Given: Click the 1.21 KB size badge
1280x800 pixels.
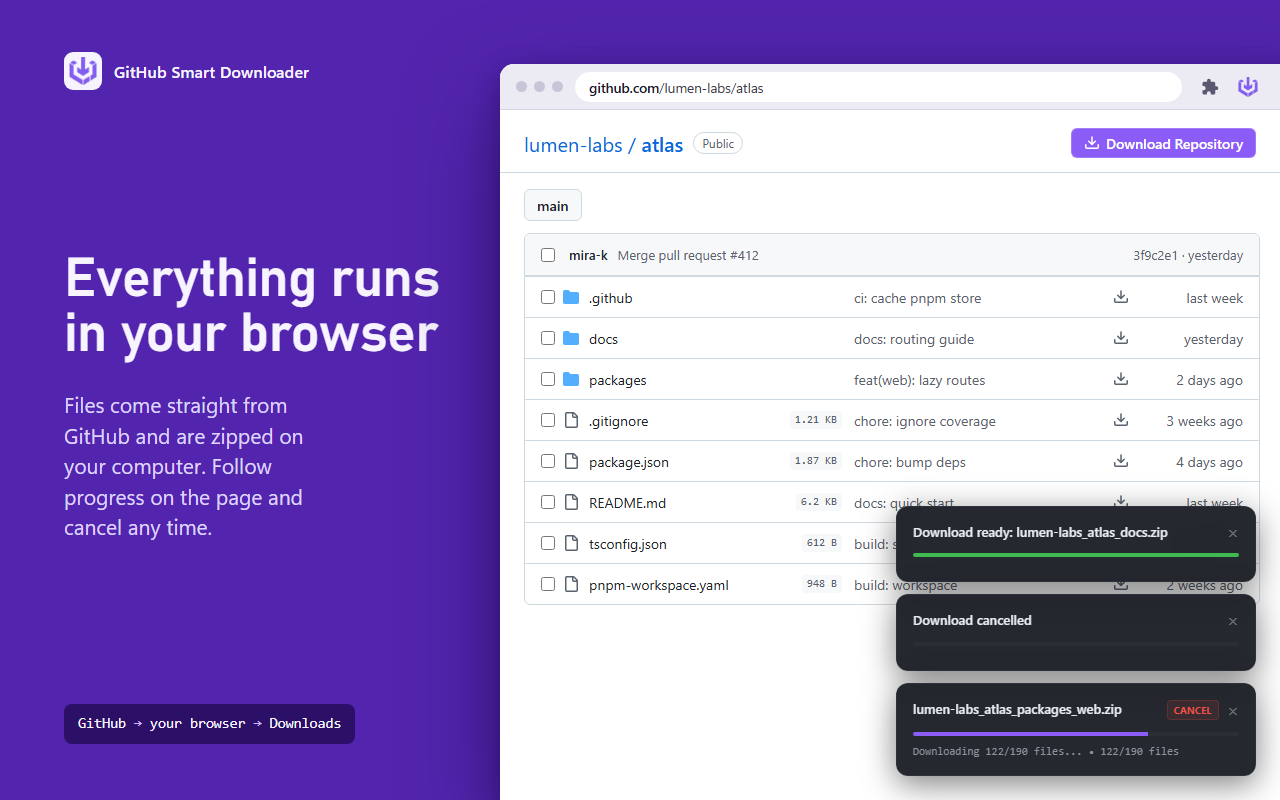Looking at the screenshot, I should coord(816,420).
